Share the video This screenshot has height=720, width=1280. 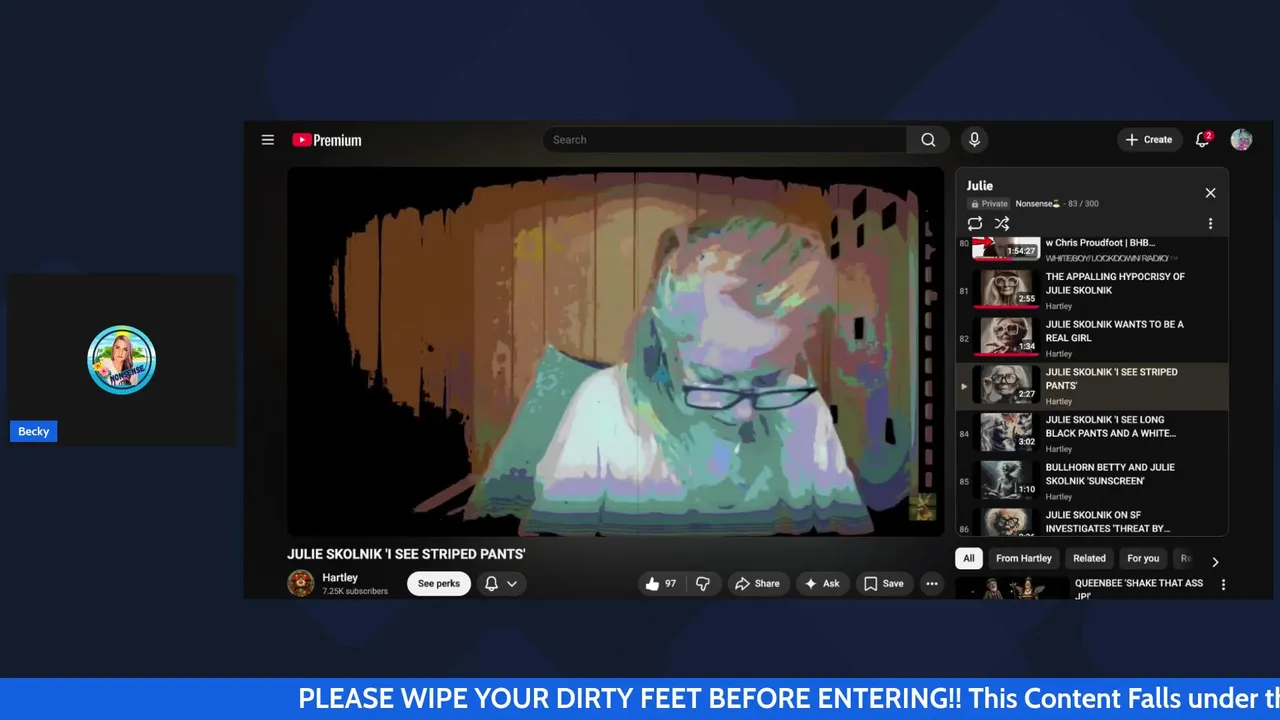(x=757, y=583)
